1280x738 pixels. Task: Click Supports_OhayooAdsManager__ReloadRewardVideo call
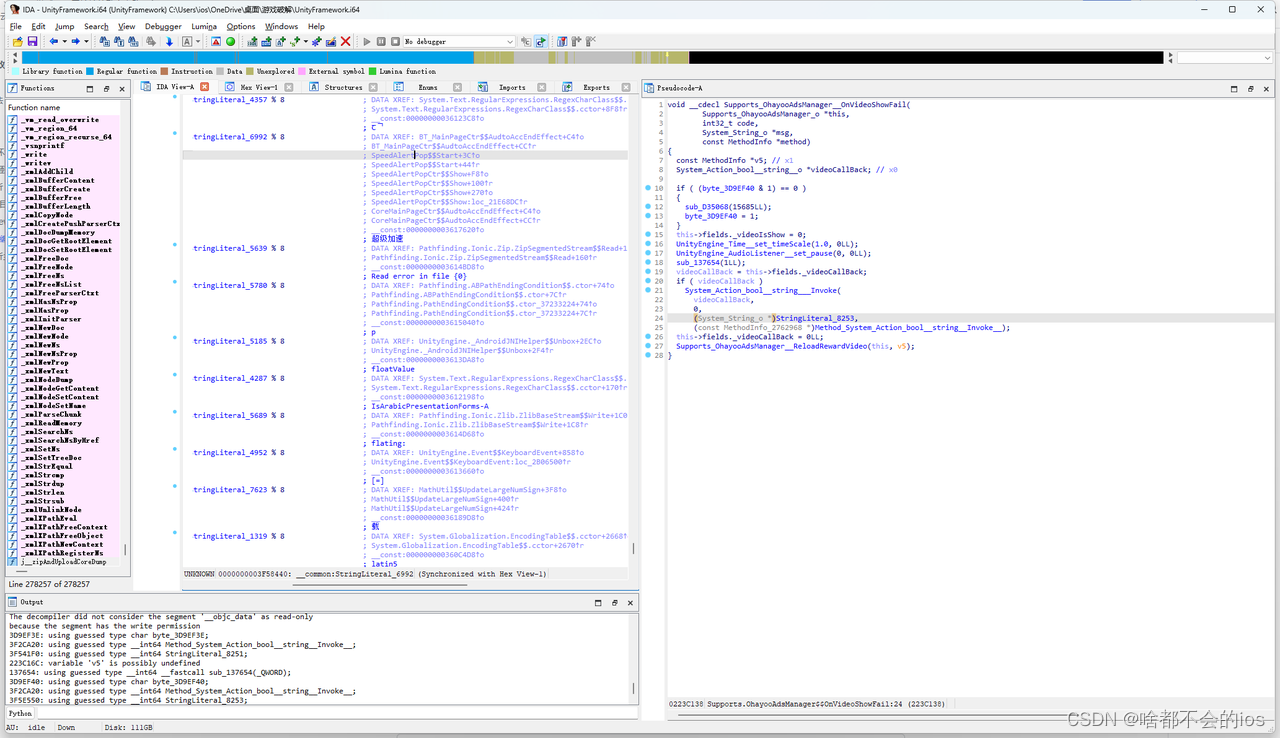pyautogui.click(x=771, y=346)
